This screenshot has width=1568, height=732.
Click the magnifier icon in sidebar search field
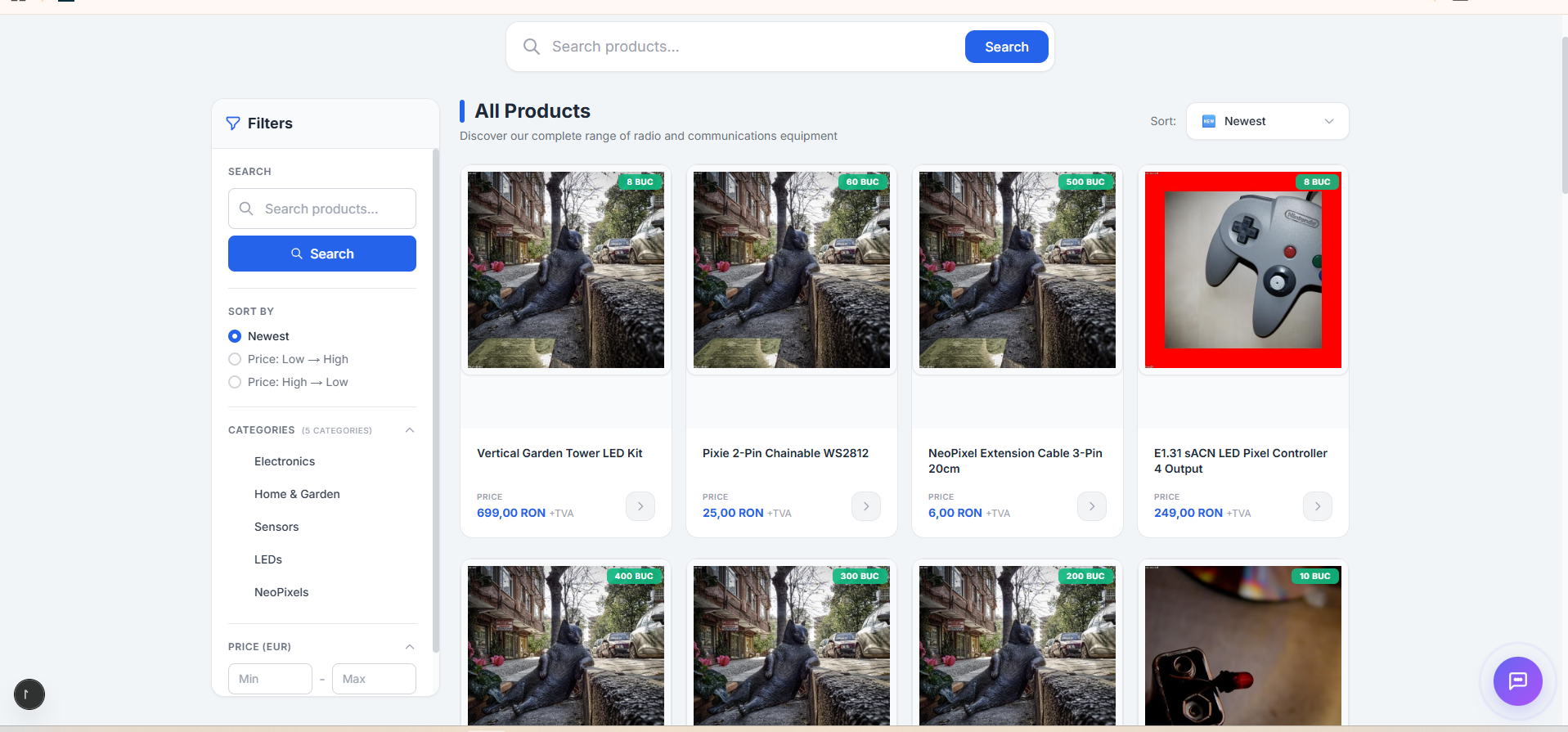pyautogui.click(x=246, y=209)
